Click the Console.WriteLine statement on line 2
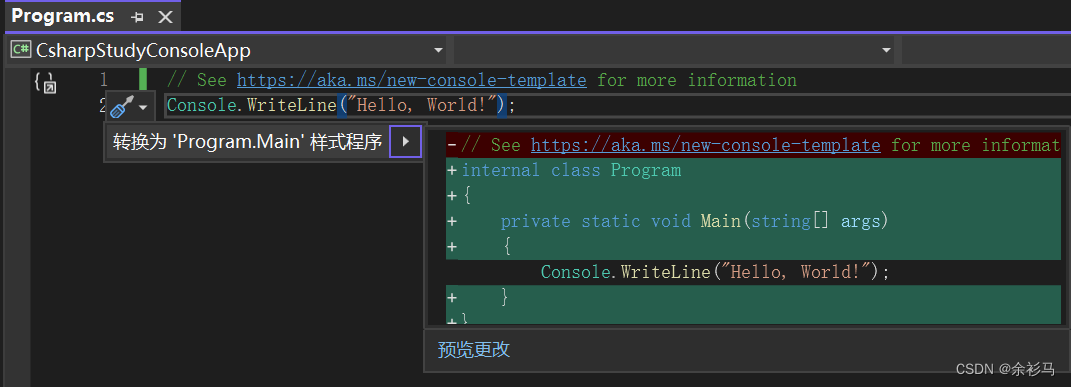Image resolution: width=1071 pixels, height=387 pixels. tap(342, 105)
